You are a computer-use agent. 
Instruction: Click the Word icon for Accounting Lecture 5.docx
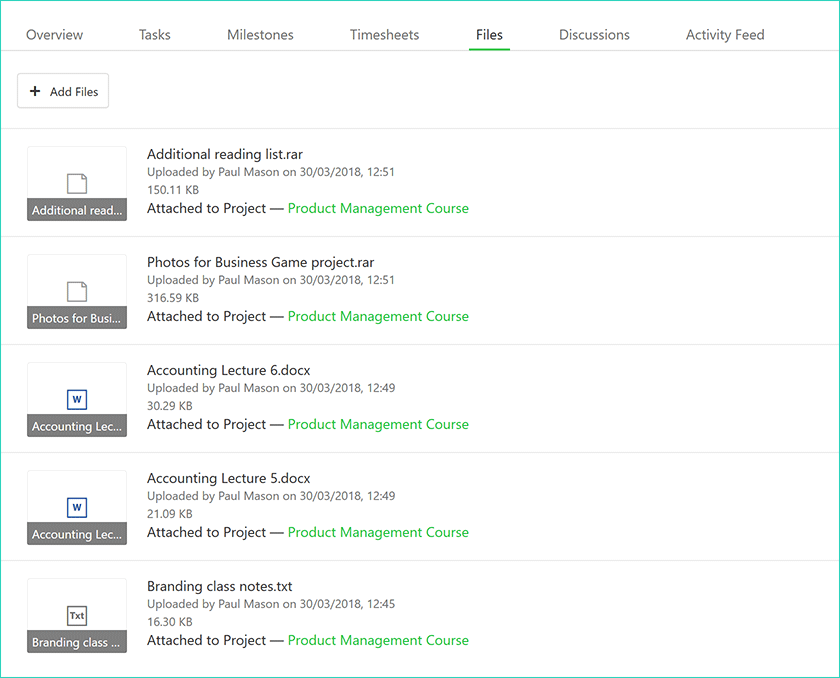click(77, 508)
